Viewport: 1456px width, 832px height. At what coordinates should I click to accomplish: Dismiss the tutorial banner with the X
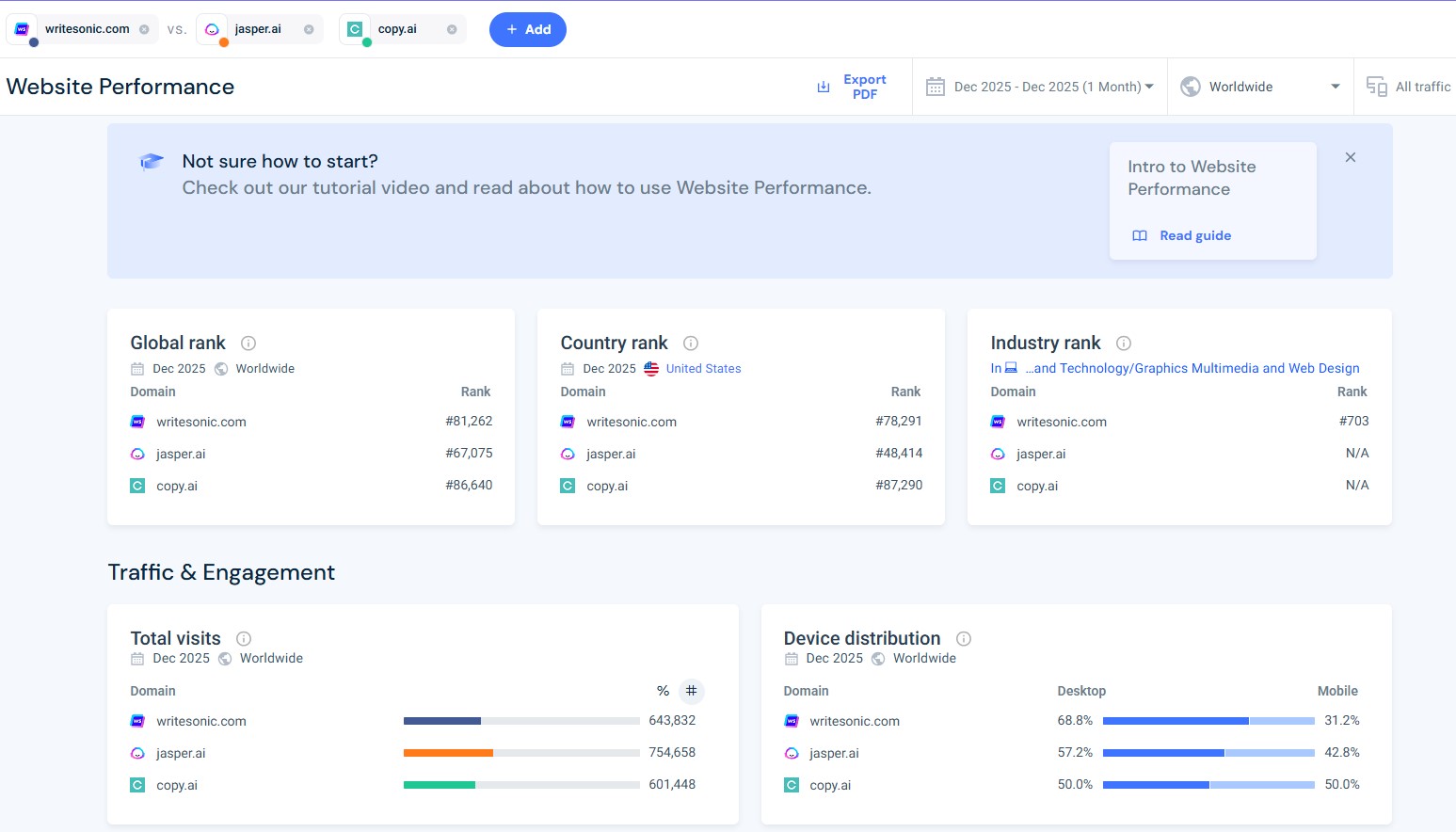click(1351, 157)
